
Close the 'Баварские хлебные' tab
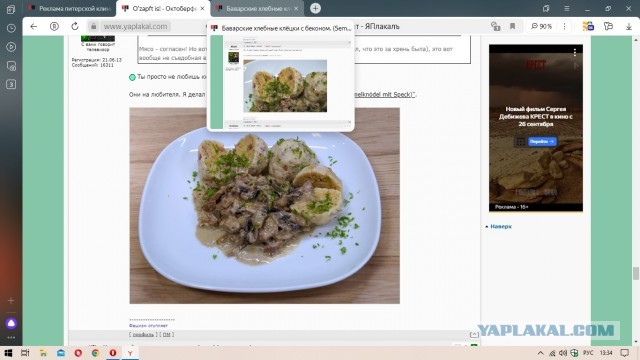click(x=296, y=9)
